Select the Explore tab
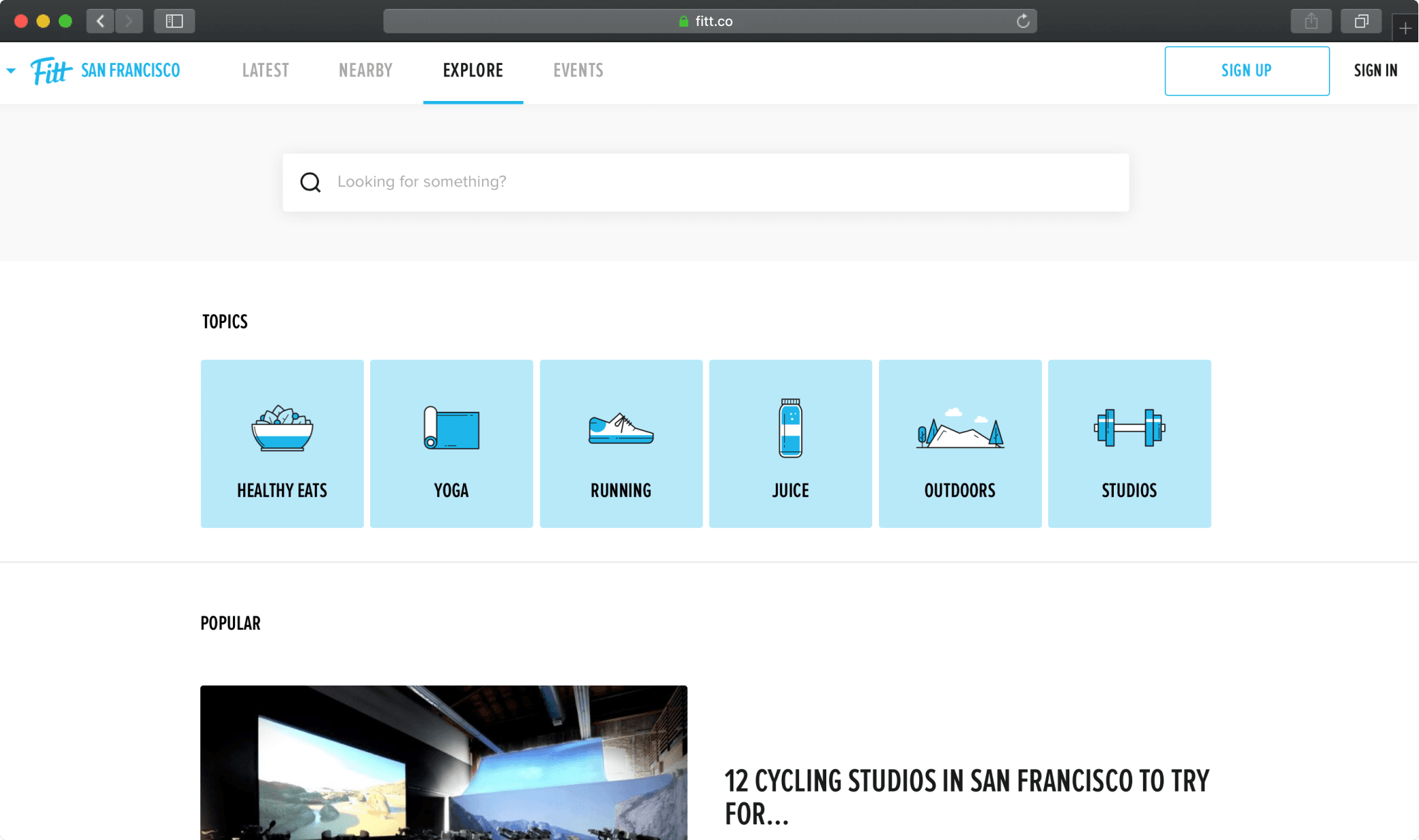Image resolution: width=1419 pixels, height=840 pixels. tap(473, 70)
